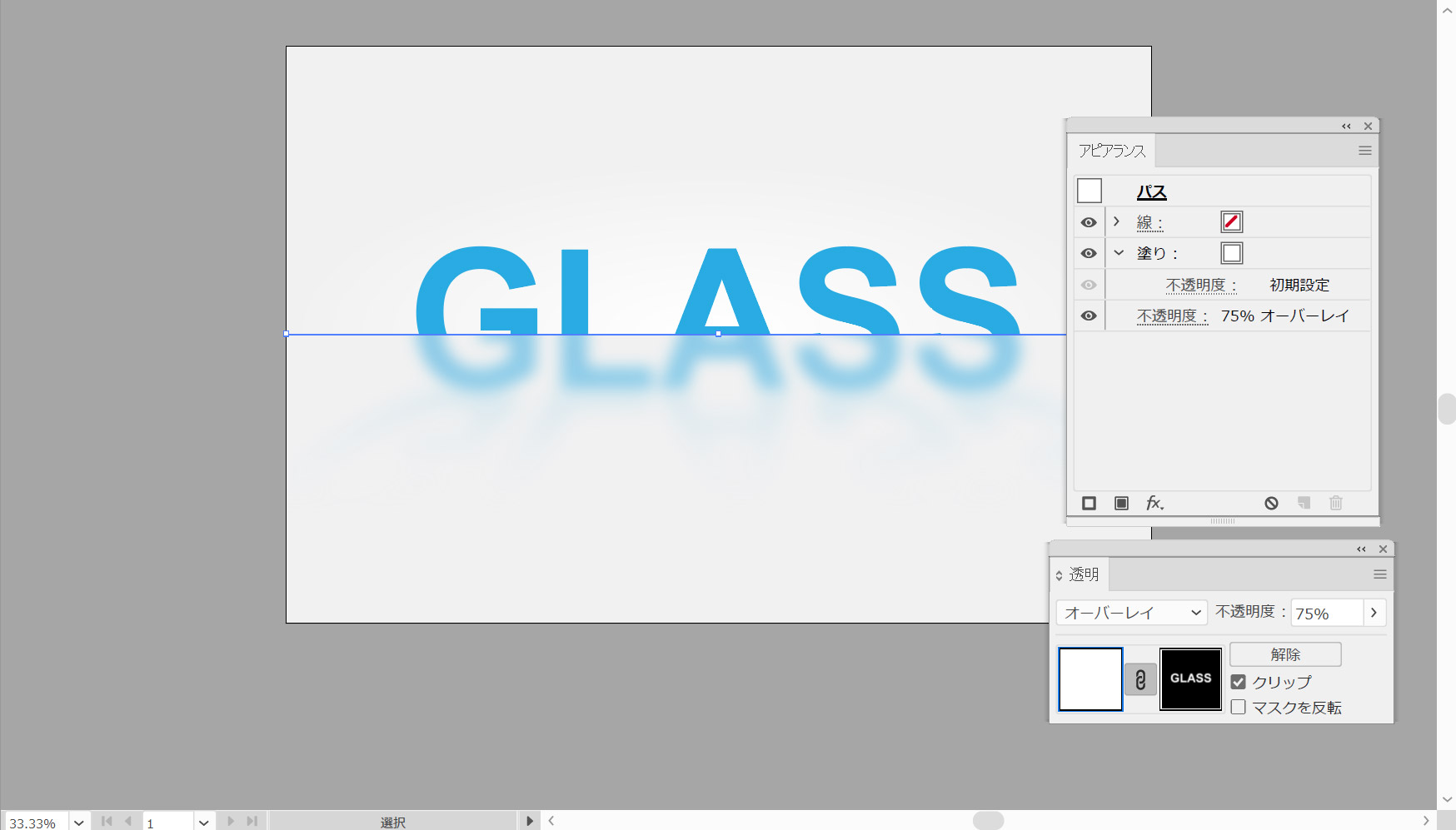Enable the マスクを反転 checkbox

[1239, 707]
